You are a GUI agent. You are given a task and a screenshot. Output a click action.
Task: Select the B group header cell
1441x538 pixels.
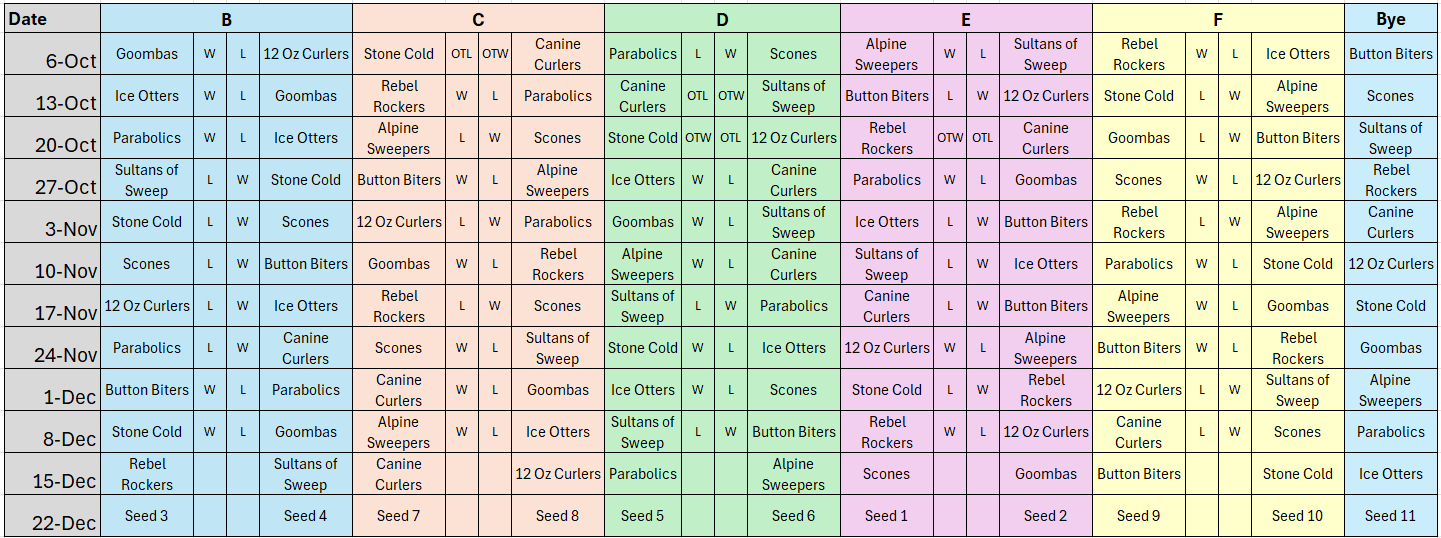[x=226, y=18]
